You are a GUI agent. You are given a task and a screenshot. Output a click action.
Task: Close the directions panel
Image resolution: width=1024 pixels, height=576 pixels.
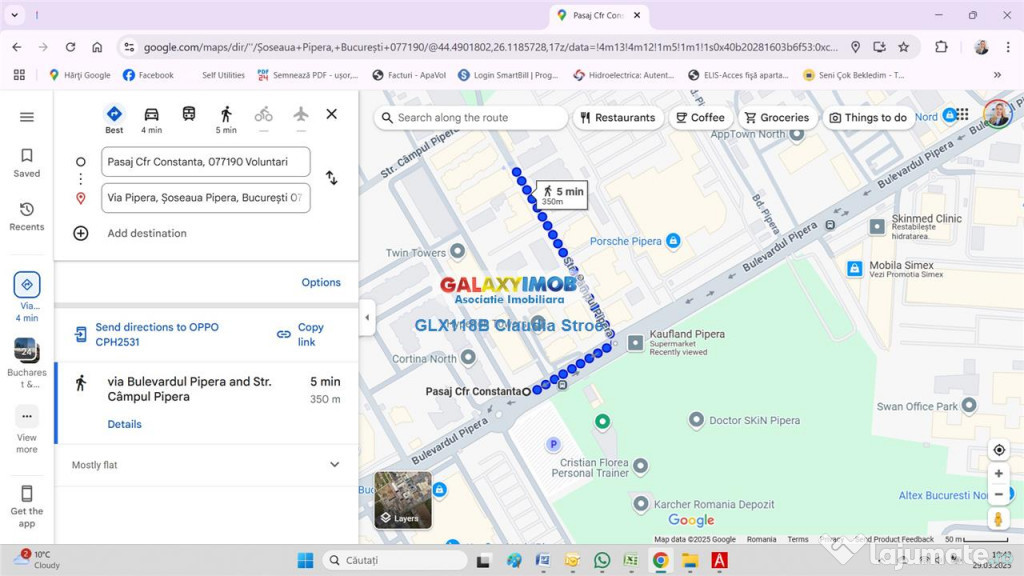click(332, 114)
